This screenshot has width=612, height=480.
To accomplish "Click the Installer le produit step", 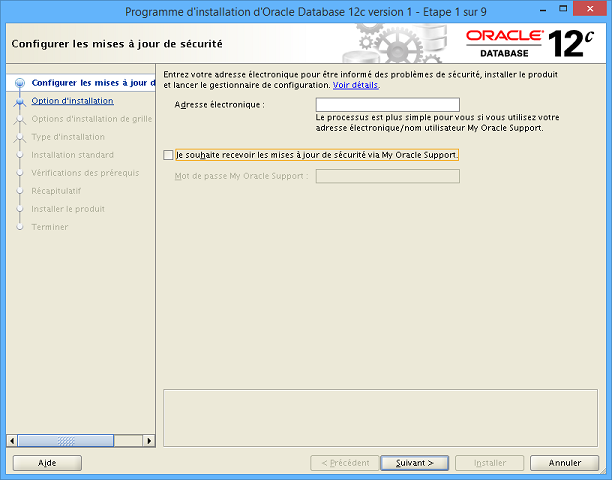I will (68, 209).
